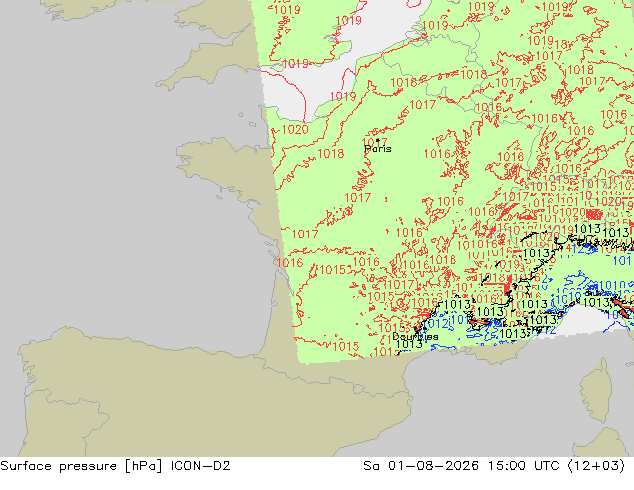Click the black "1013" label beneath Dourbies
Viewport: 634px width, 490px height.
point(409,344)
